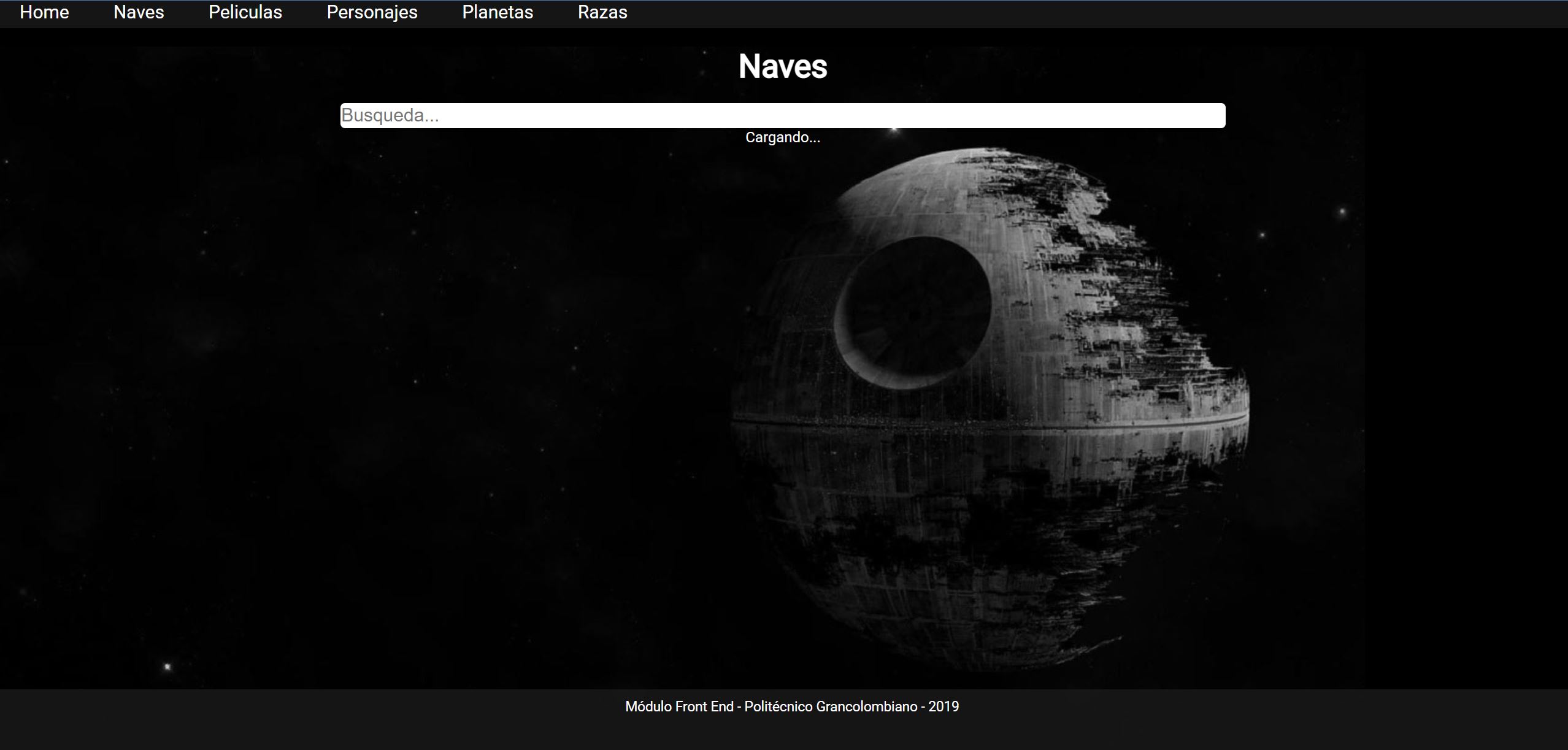The image size is (1568, 750).
Task: Open the Naves navigation menu item
Action: (x=139, y=12)
